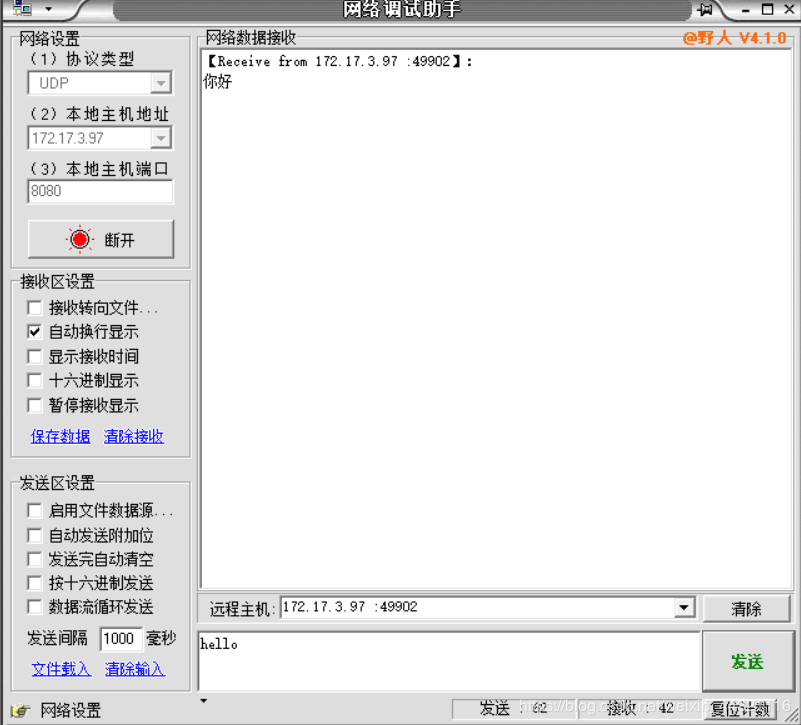Enable 十六进制显示 checkbox

(34, 380)
